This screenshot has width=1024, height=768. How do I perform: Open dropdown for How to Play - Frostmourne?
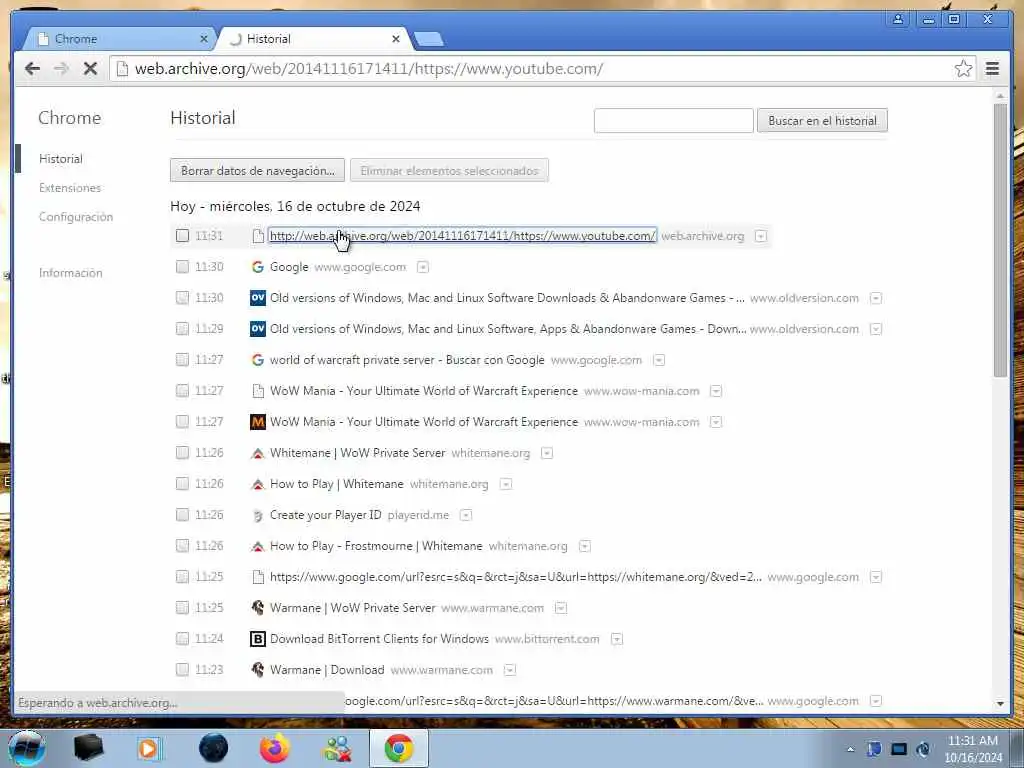pos(585,547)
